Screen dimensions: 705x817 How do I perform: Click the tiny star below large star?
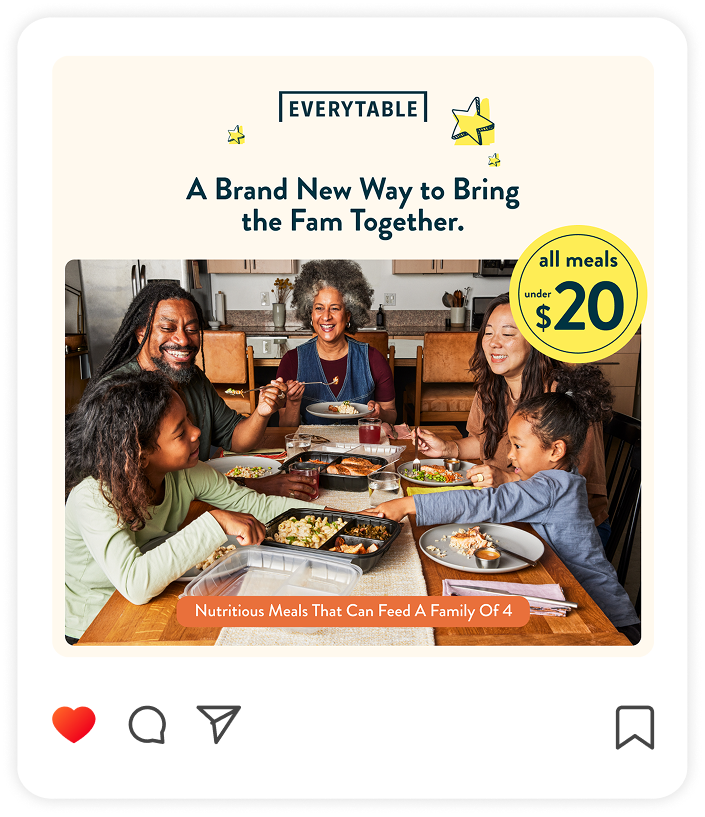pyautogui.click(x=494, y=159)
